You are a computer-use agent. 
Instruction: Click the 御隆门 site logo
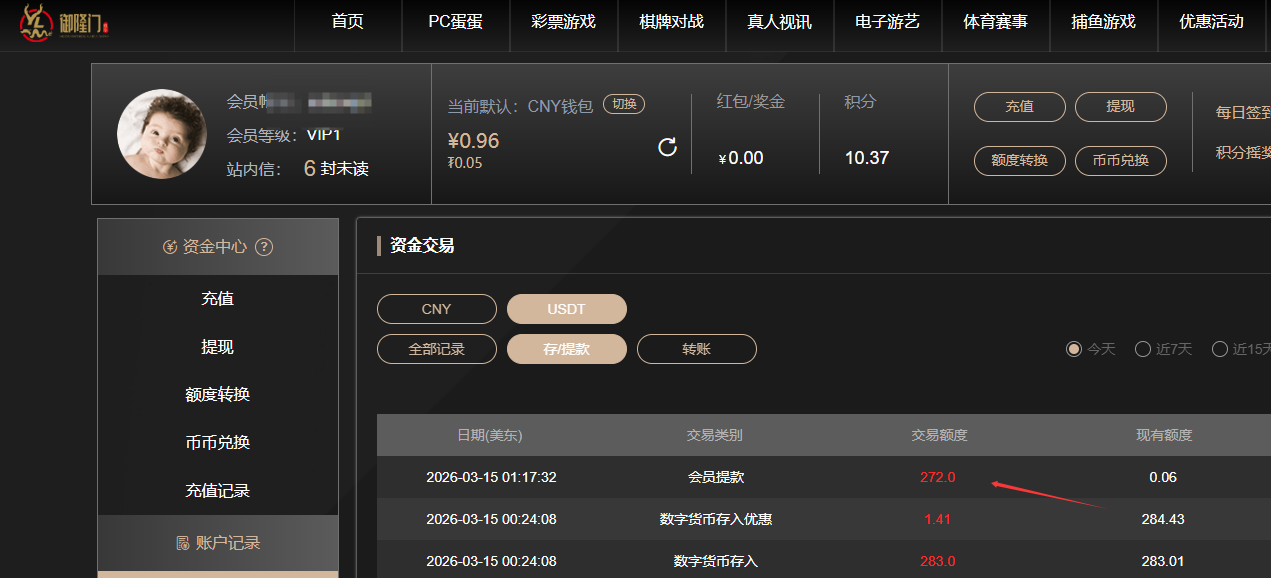pos(62,24)
